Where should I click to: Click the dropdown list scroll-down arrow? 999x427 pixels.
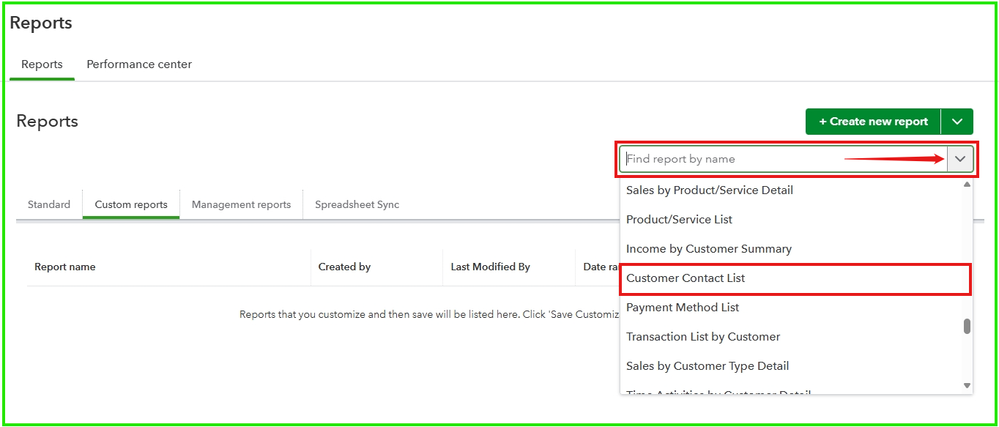(966, 385)
